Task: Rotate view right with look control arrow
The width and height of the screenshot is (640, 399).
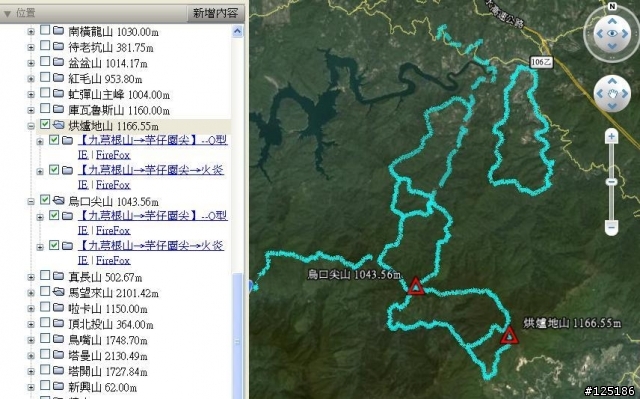Action: (x=625, y=34)
